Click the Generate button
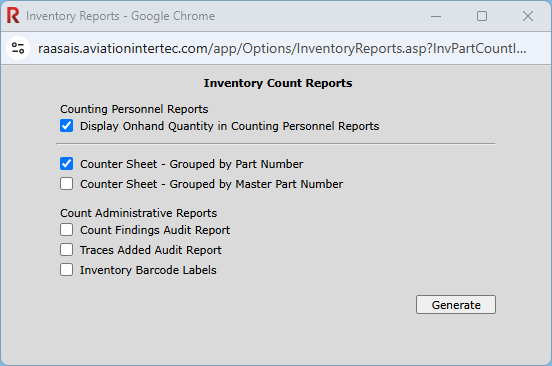 coord(456,305)
